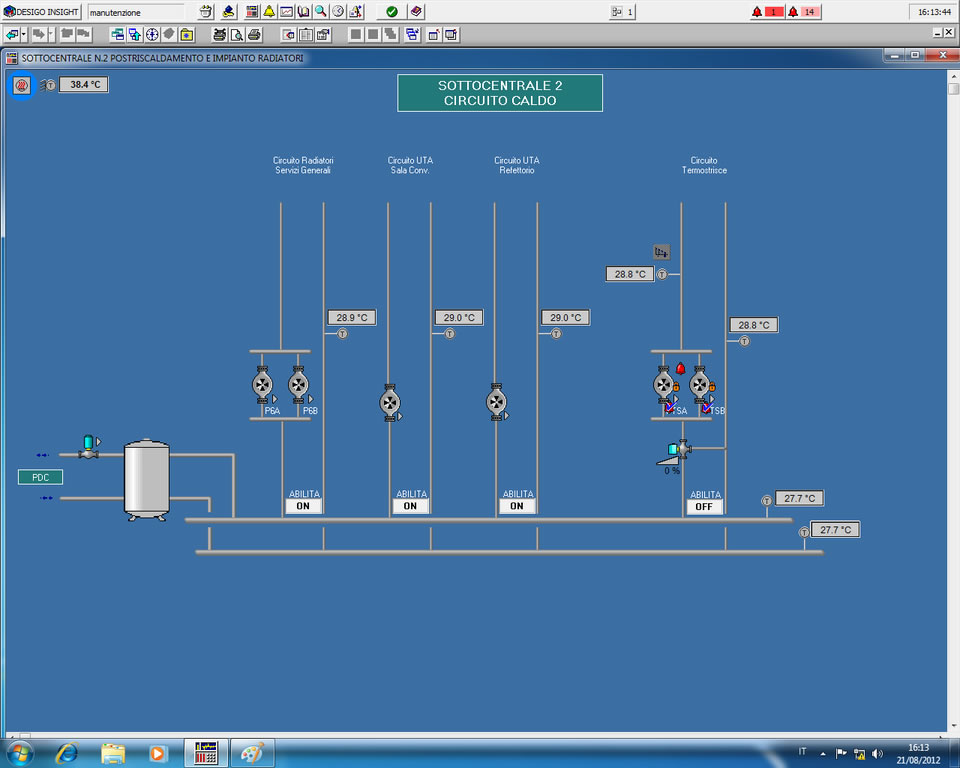Click the print setup printer icon

pyautogui.click(x=219, y=34)
